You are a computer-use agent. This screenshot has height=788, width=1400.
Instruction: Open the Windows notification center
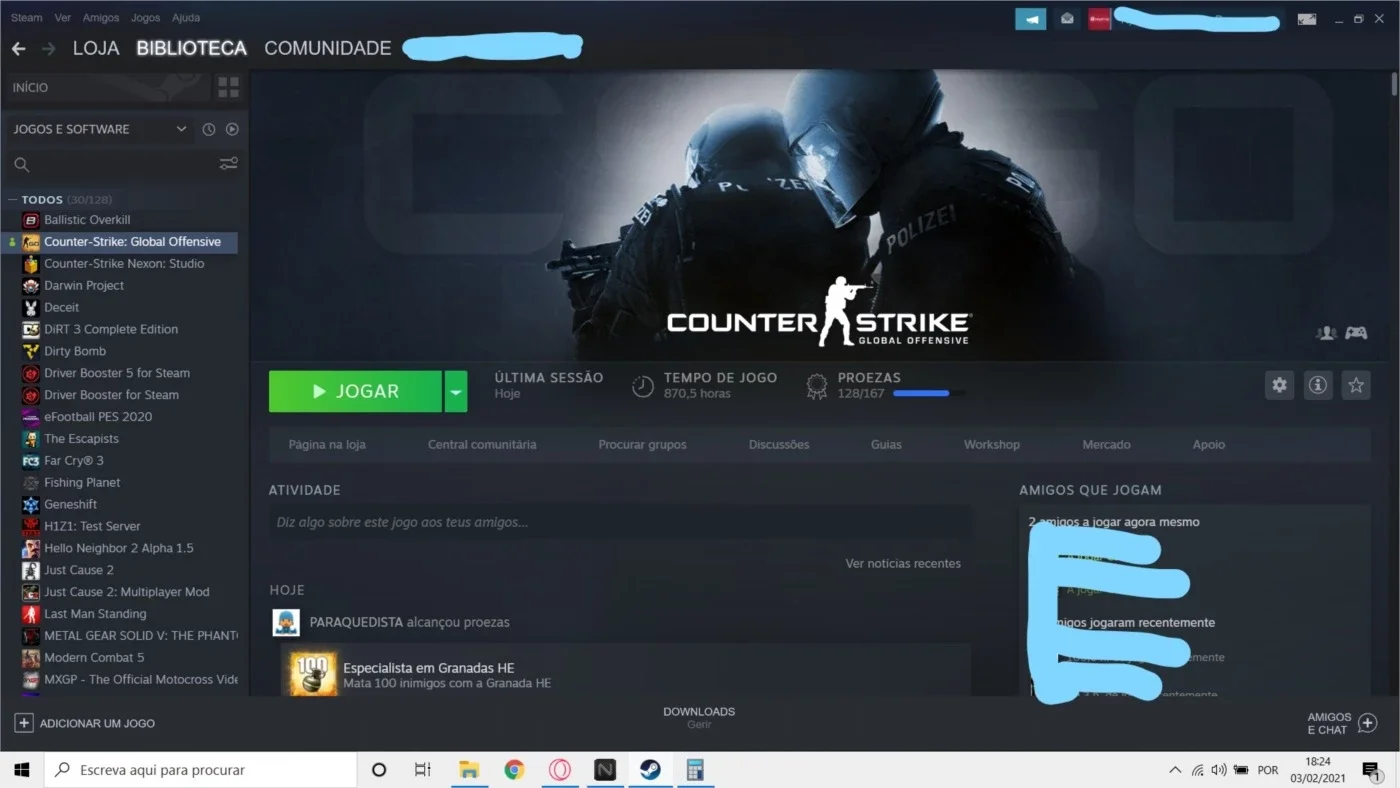pos(1371,770)
